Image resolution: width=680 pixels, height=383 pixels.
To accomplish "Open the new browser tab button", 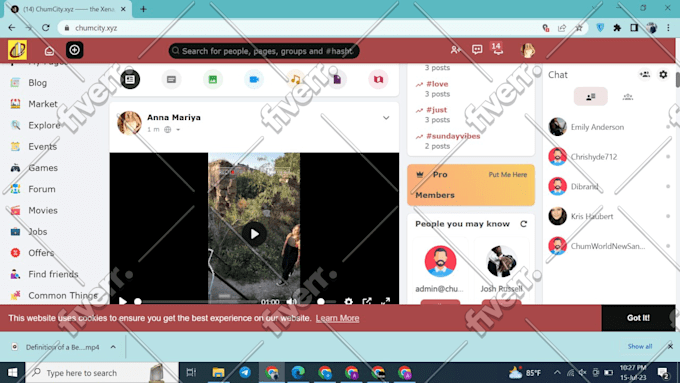I will [x=144, y=9].
